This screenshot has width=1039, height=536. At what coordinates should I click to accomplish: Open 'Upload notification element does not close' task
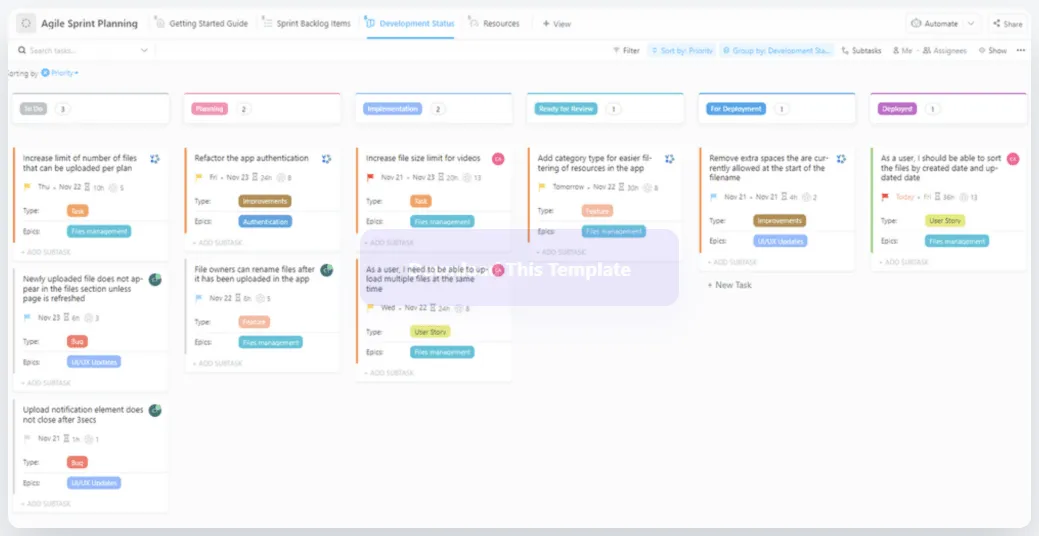click(x=83, y=415)
